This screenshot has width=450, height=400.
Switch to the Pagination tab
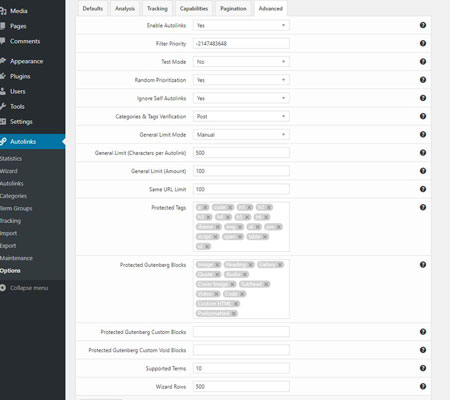coord(233,9)
